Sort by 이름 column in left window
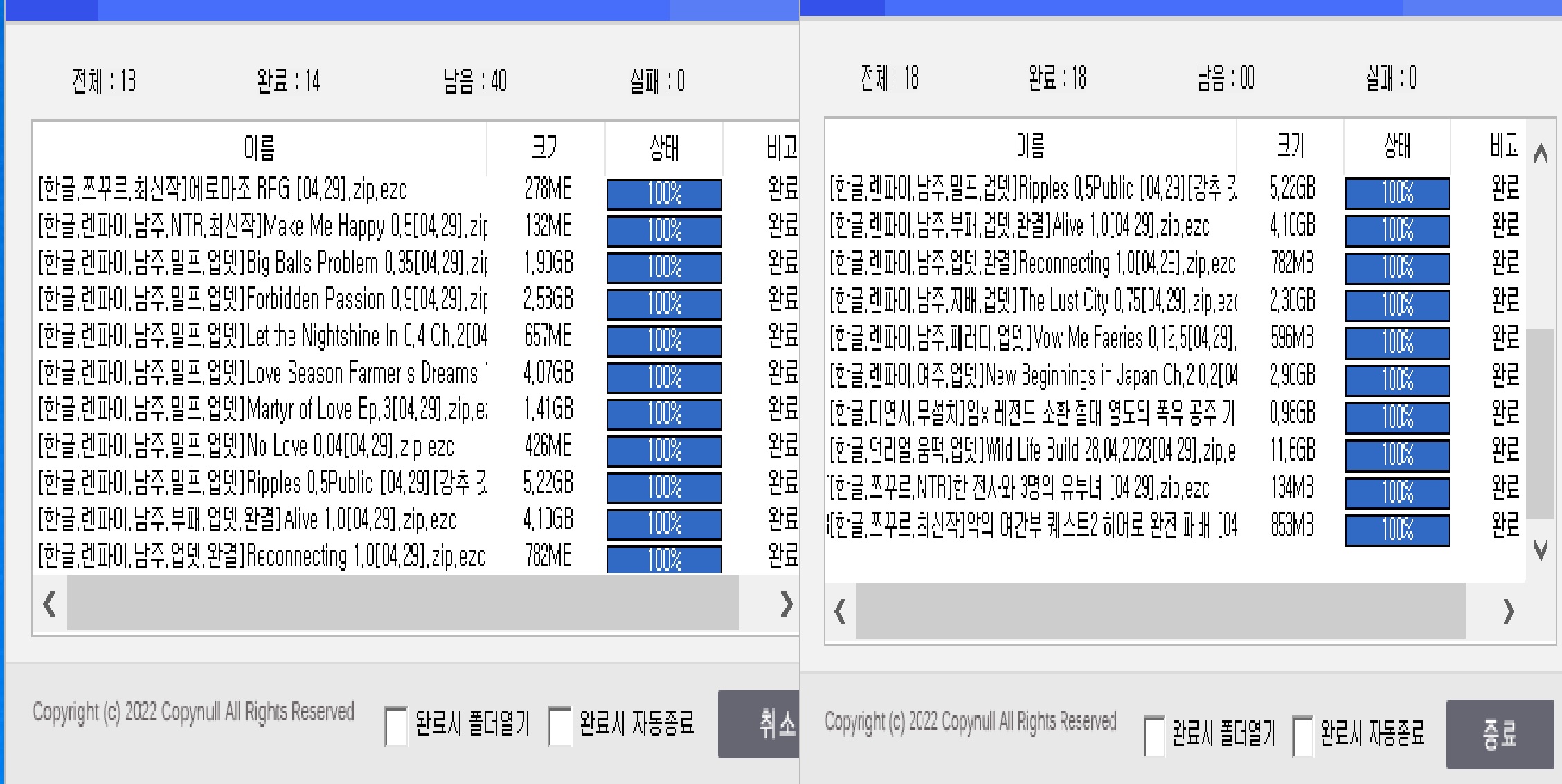Viewport: 1562px width, 784px height. pyautogui.click(x=260, y=147)
